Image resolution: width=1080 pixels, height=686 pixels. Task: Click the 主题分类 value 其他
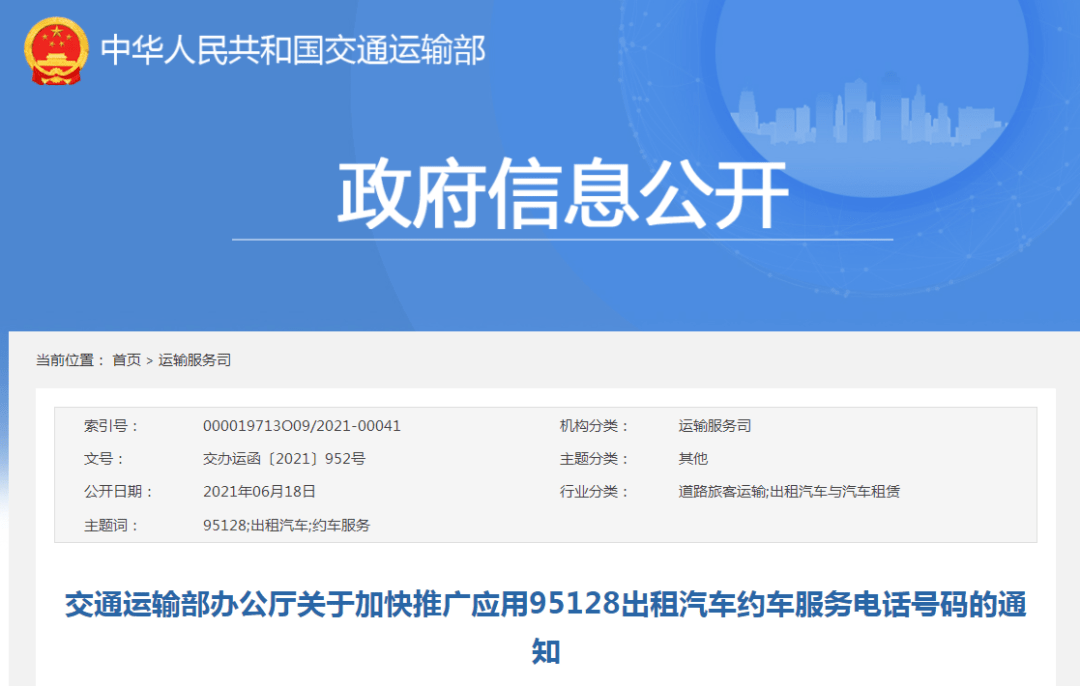tap(693, 459)
